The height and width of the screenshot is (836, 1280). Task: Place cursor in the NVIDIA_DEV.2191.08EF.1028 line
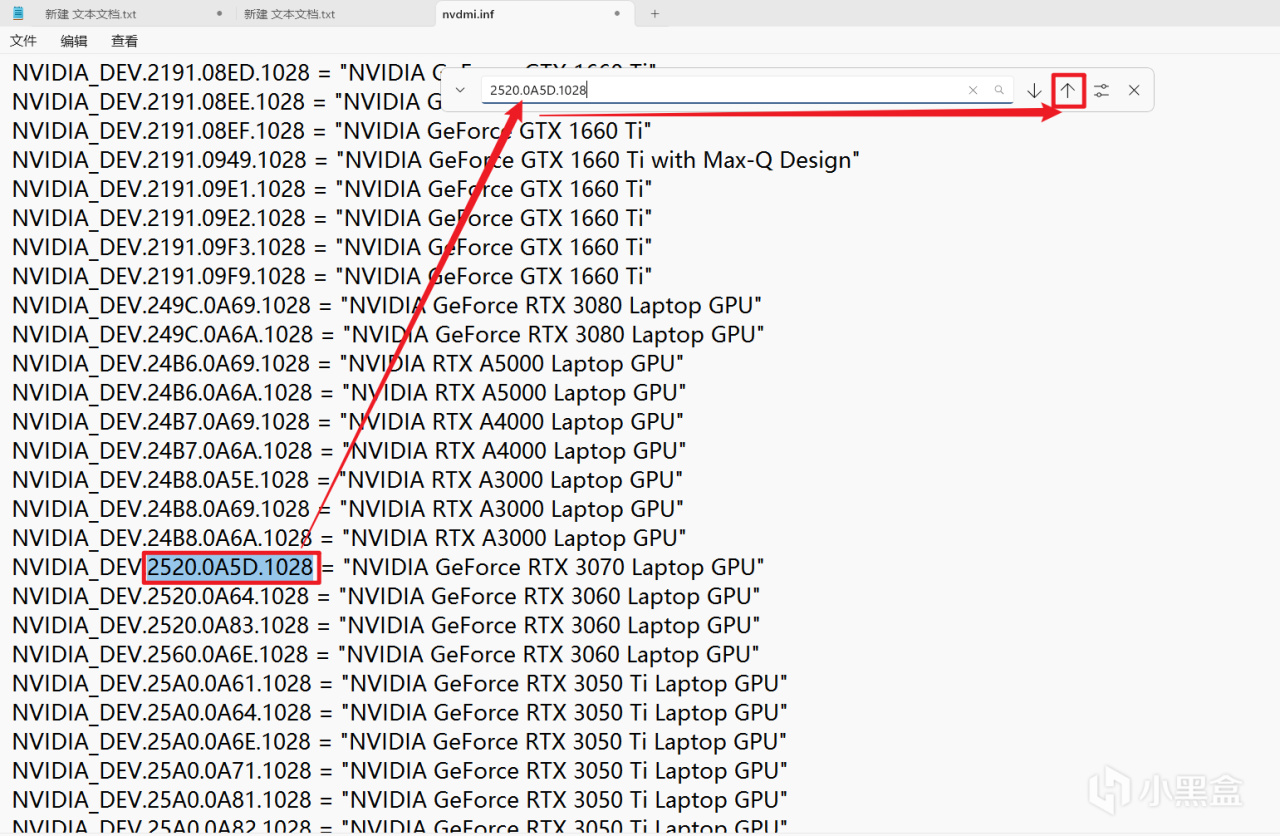pos(332,130)
